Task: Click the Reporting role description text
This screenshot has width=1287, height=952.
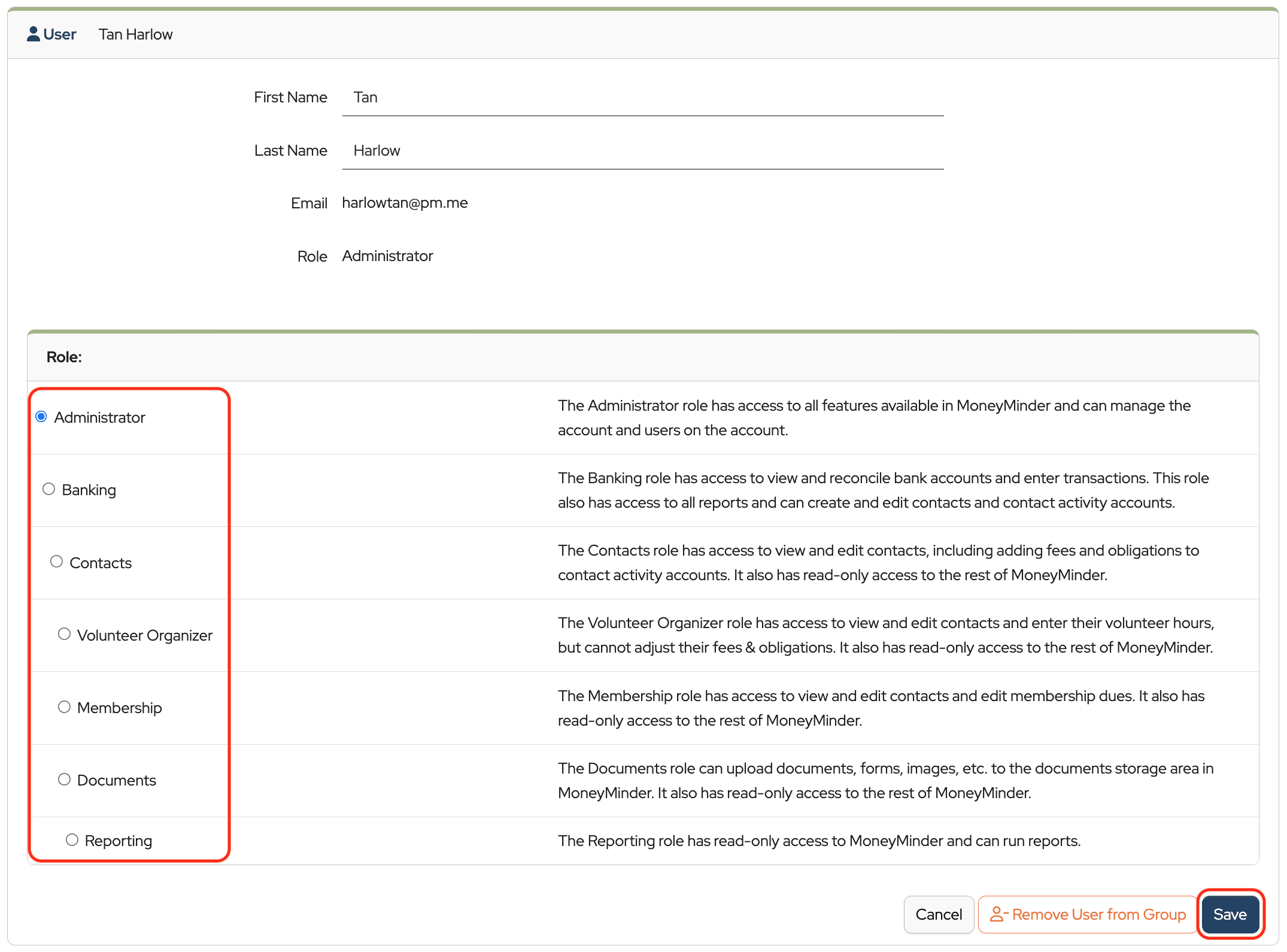Action: 819,841
